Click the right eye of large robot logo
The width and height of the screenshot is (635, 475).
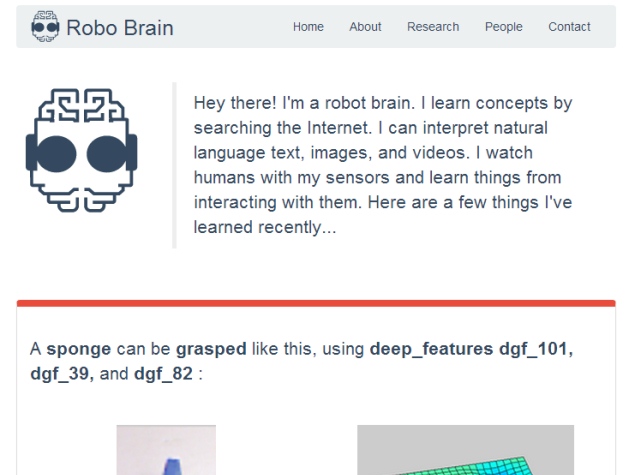(x=106, y=154)
